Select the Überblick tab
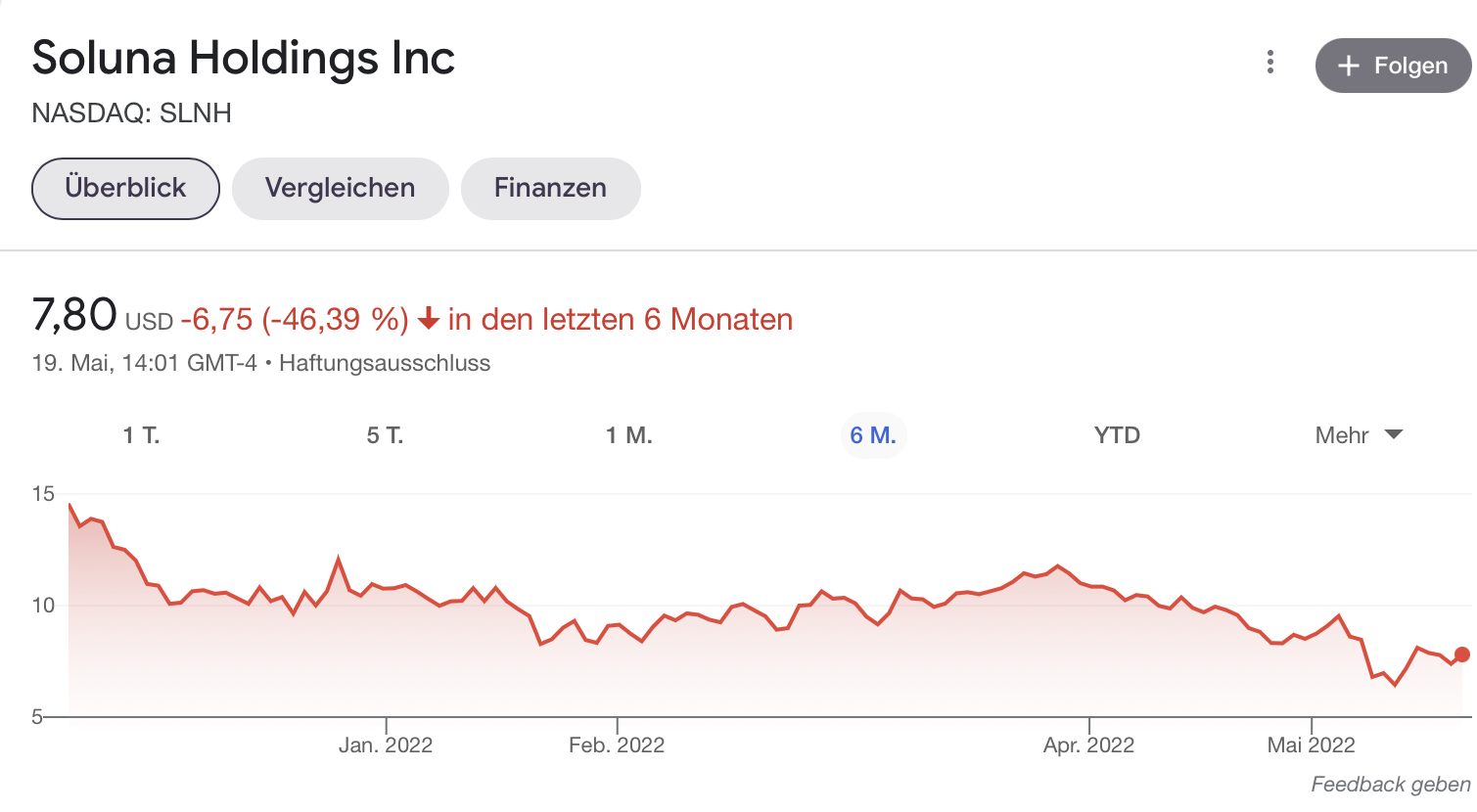The image size is (1477, 812). point(125,188)
